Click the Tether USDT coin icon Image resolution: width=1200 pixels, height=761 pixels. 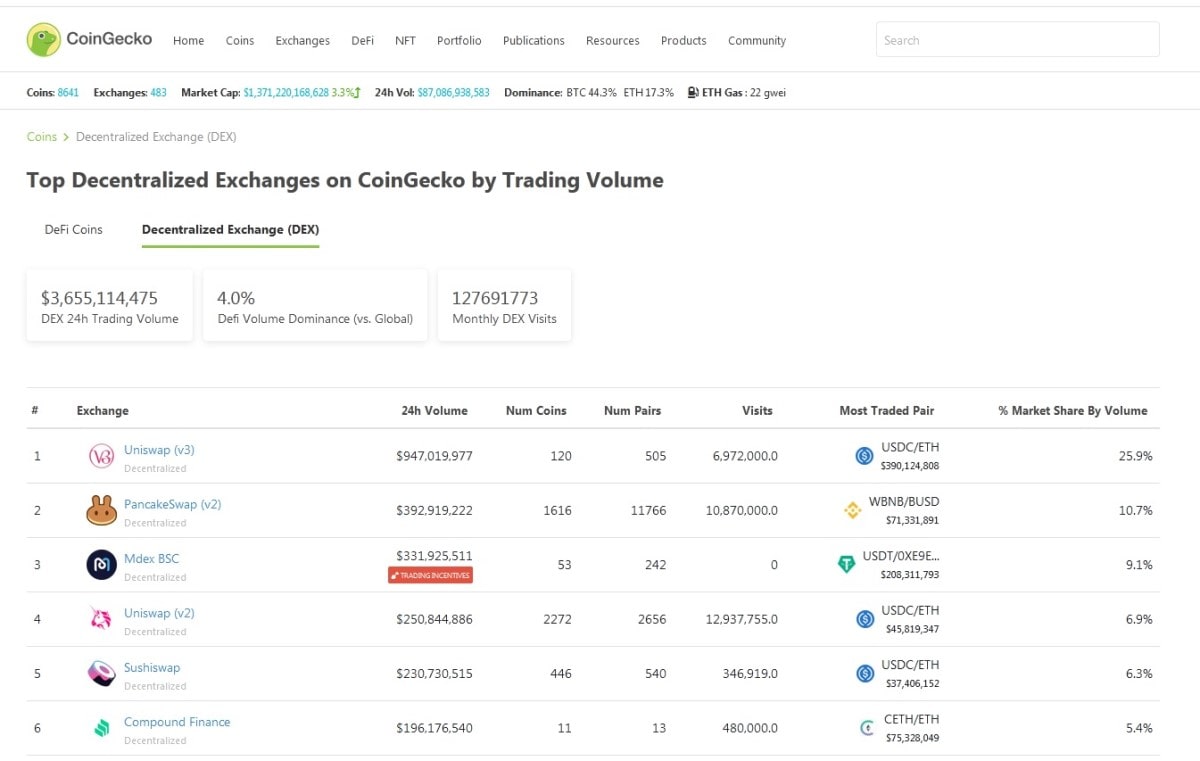tap(847, 565)
